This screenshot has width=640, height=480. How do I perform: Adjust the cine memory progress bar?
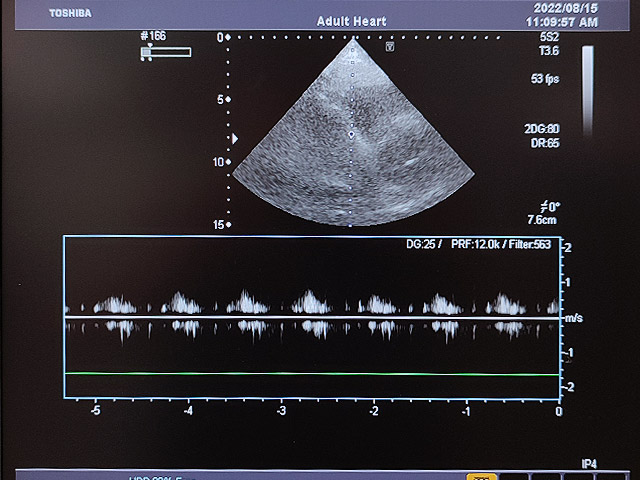coord(166,52)
